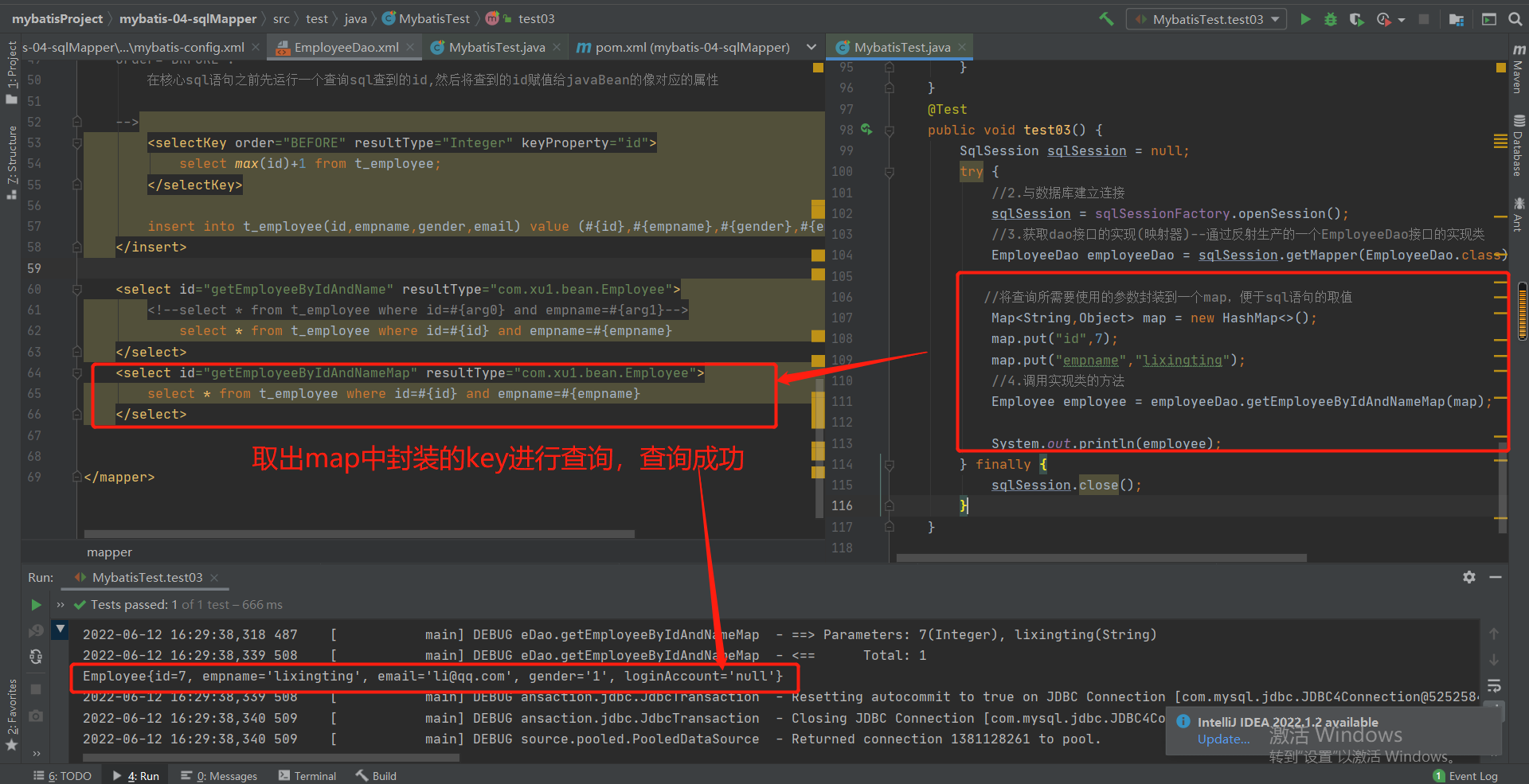Screen dimensions: 1529x784
Task: Rerun tests with Run panel green play
Action: tap(36, 605)
